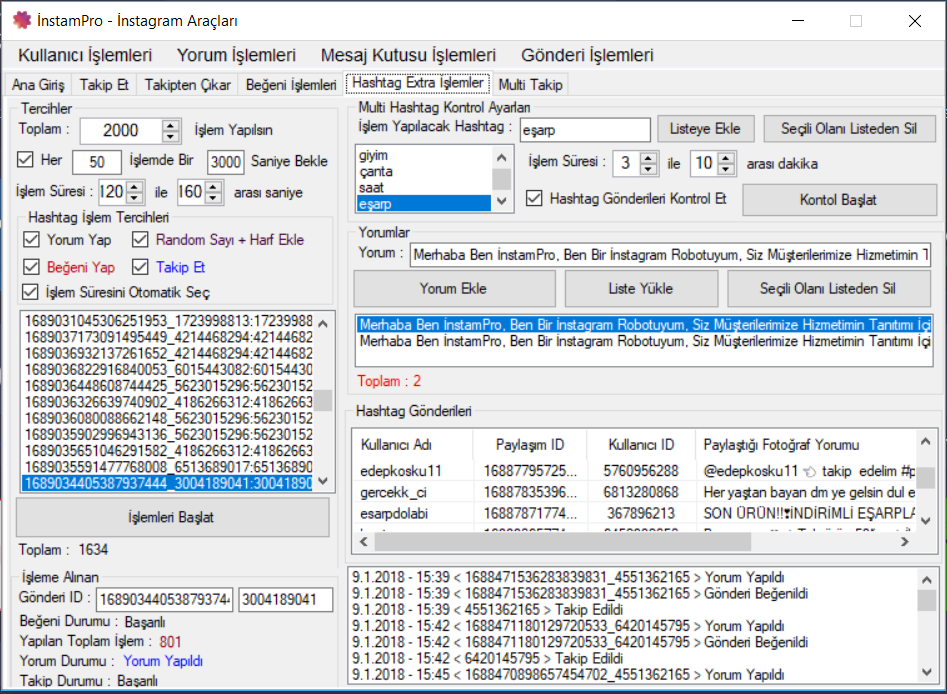Select giyim in hashtag list
Viewport: 947px width, 694px height.
pos(424,155)
